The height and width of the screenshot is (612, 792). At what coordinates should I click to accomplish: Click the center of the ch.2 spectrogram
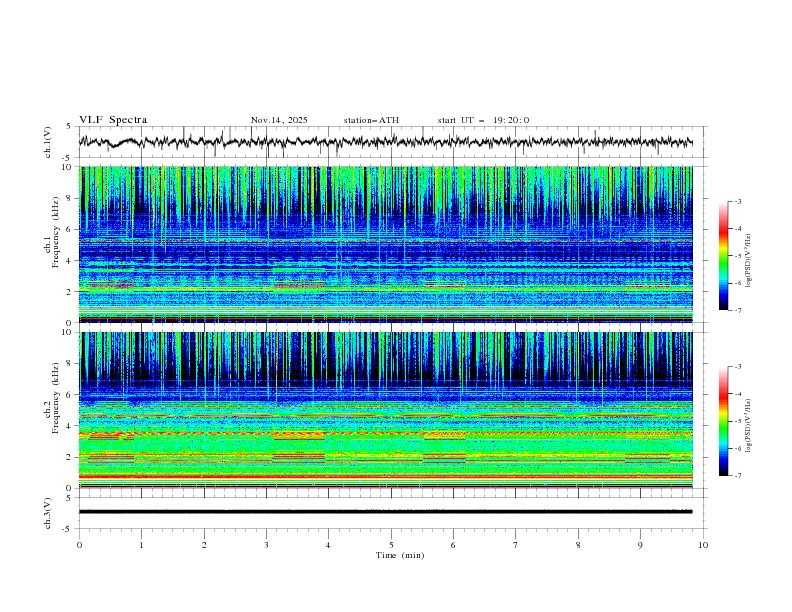[x=391, y=410]
